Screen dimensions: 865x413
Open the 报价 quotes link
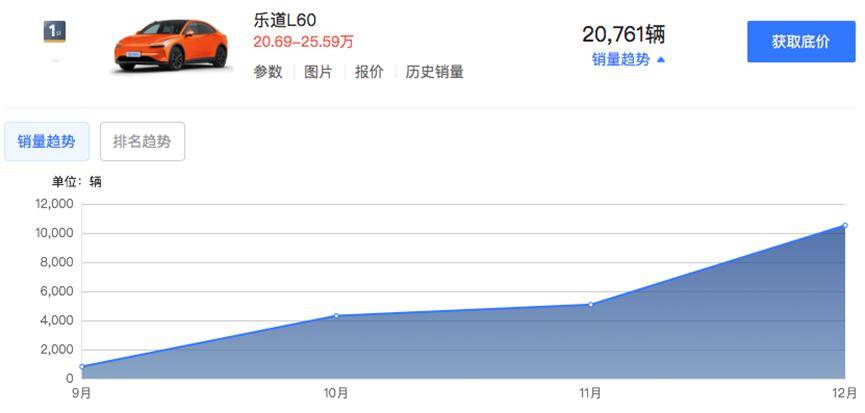click(x=369, y=72)
